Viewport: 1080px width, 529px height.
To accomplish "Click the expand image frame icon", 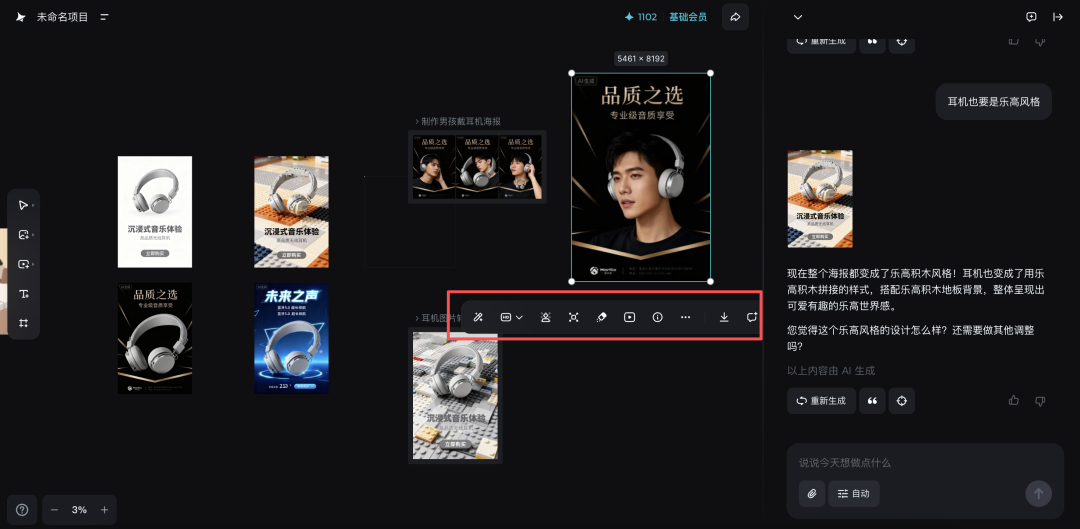I will [573, 318].
